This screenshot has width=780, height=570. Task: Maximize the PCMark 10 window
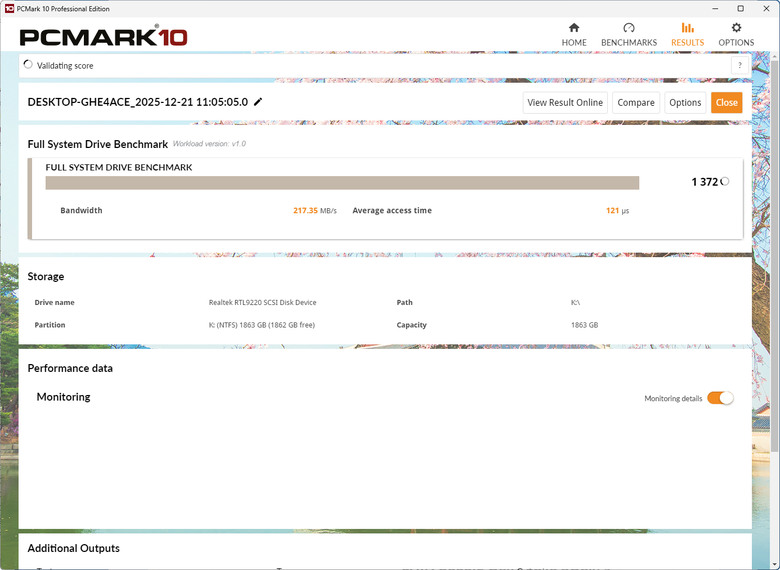(740, 8)
